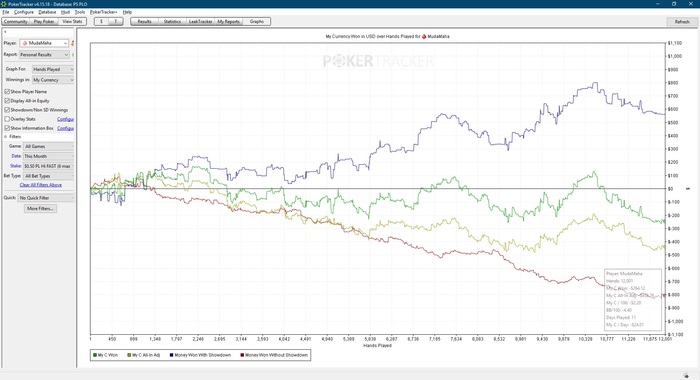700x380 pixels.
Task: Click red Money Won Without Showdown legend swatch
Action: coord(242,355)
